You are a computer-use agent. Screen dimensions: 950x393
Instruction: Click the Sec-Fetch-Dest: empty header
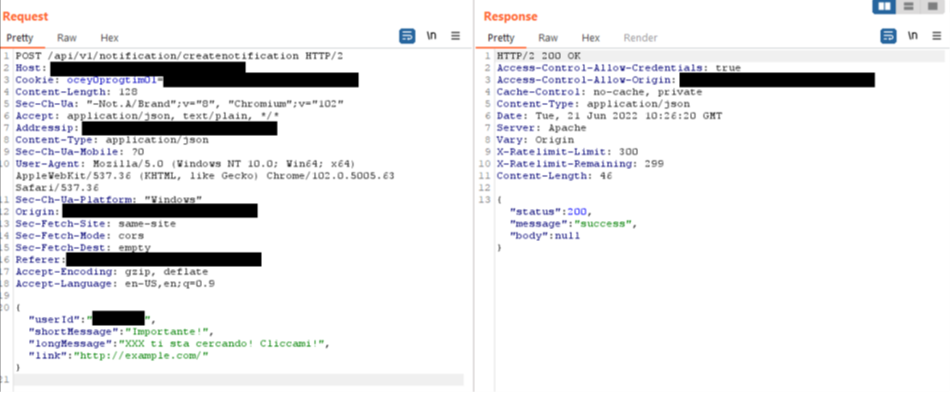tap(83, 248)
